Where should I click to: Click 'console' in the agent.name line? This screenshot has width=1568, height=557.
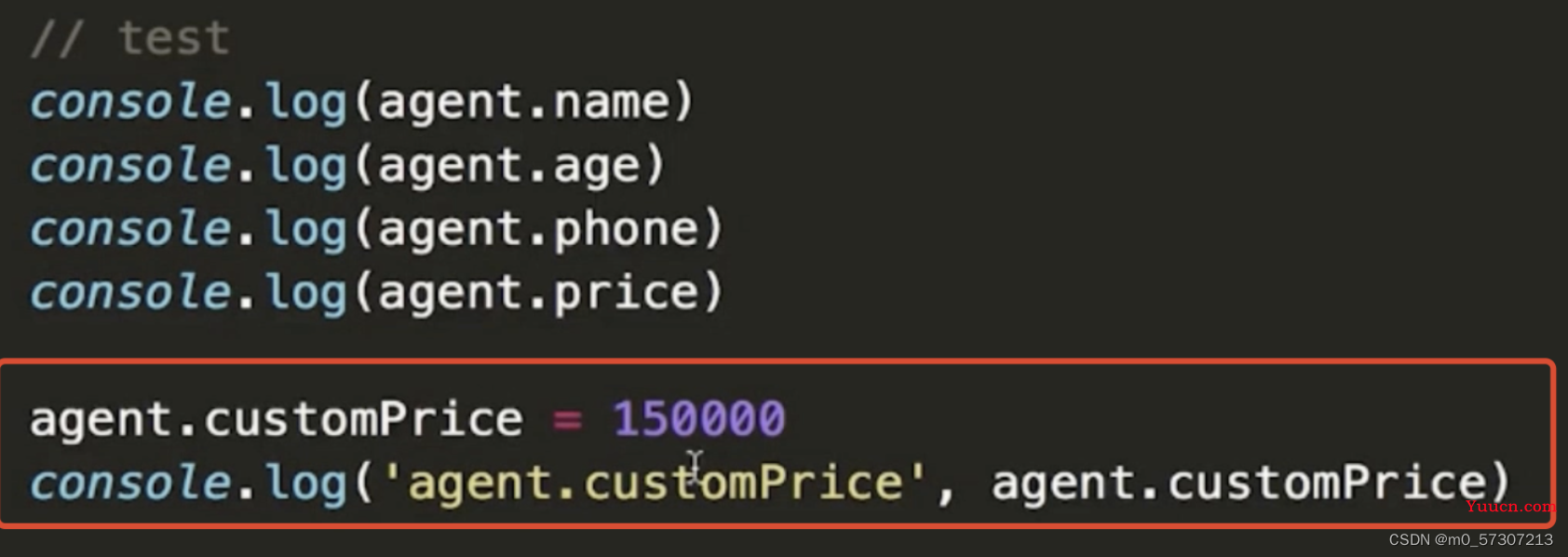pos(130,102)
